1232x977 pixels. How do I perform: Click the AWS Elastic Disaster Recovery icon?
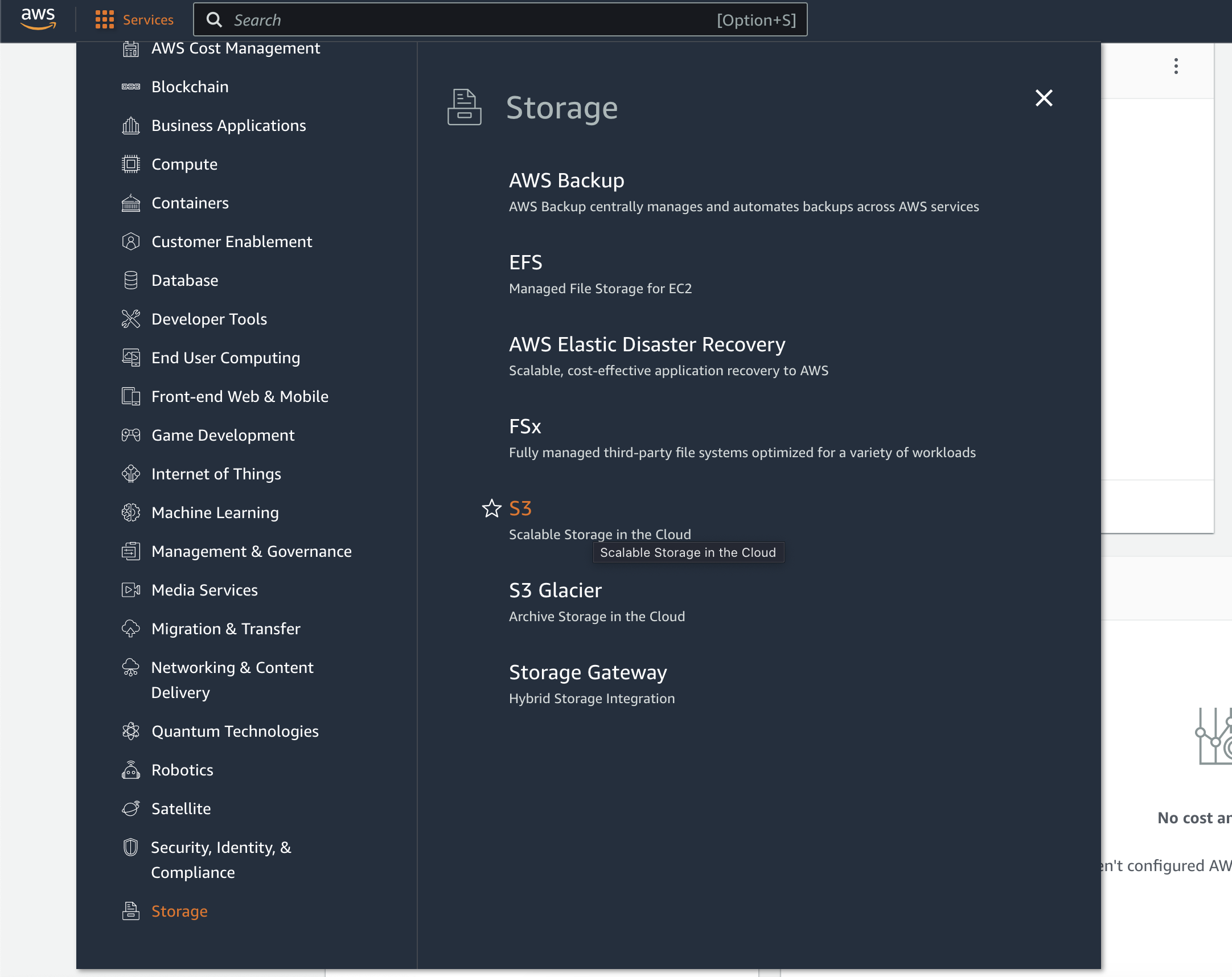[648, 344]
